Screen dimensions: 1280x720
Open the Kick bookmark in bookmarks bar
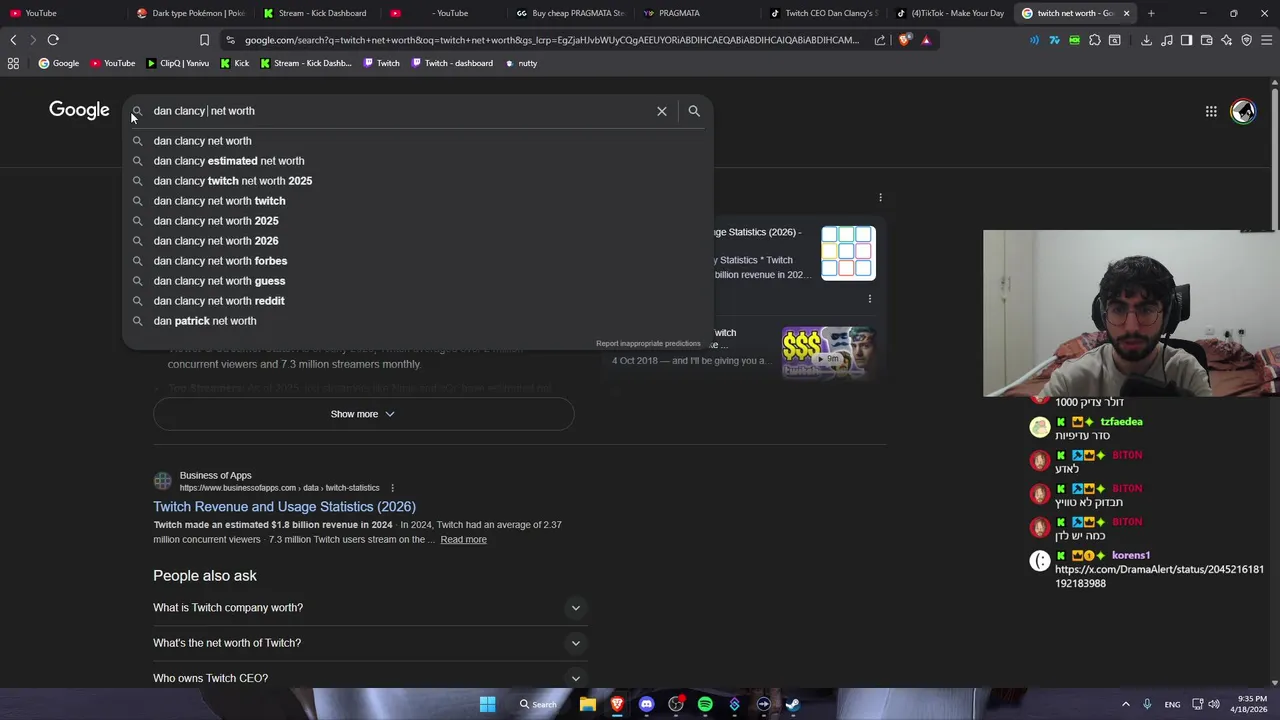tap(234, 63)
